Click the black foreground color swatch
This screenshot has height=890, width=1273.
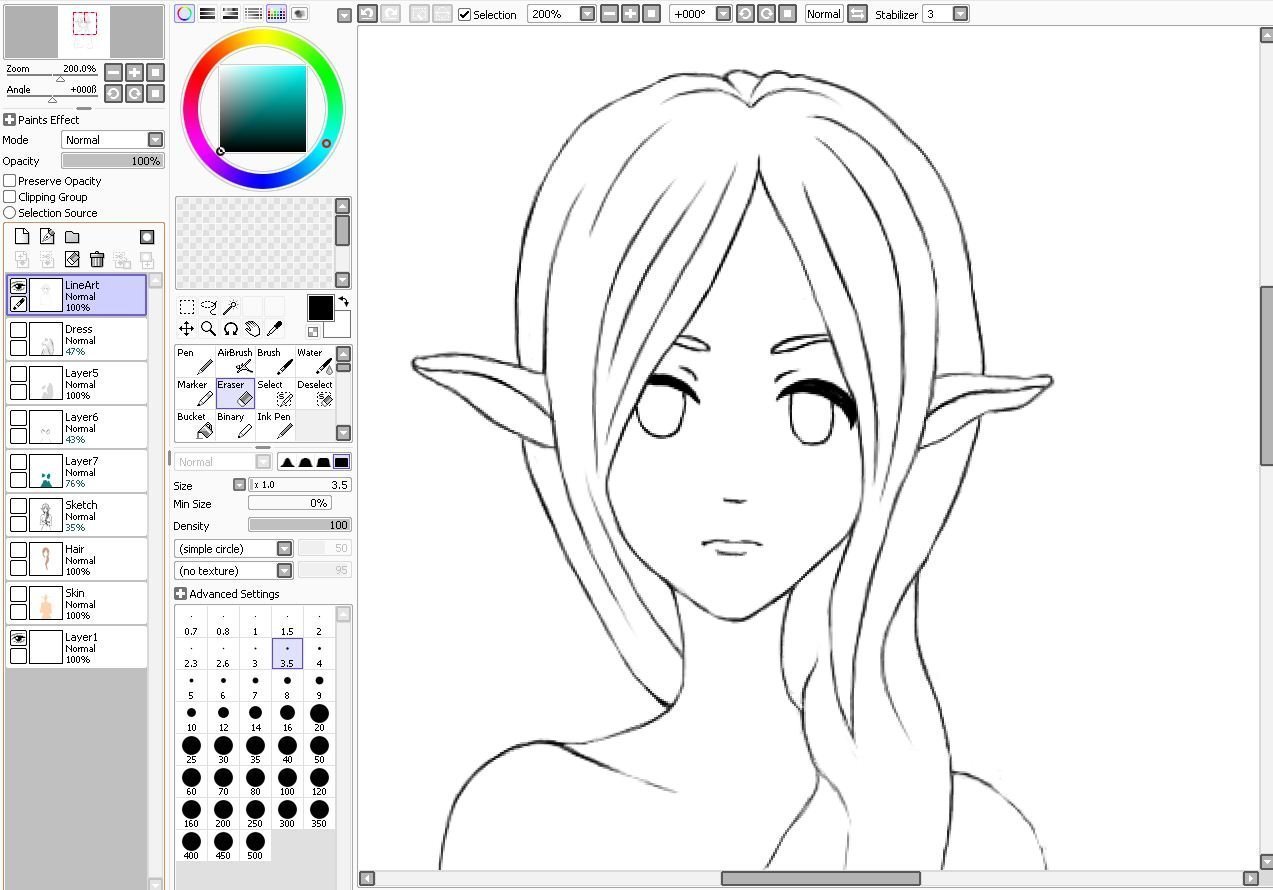point(320,308)
